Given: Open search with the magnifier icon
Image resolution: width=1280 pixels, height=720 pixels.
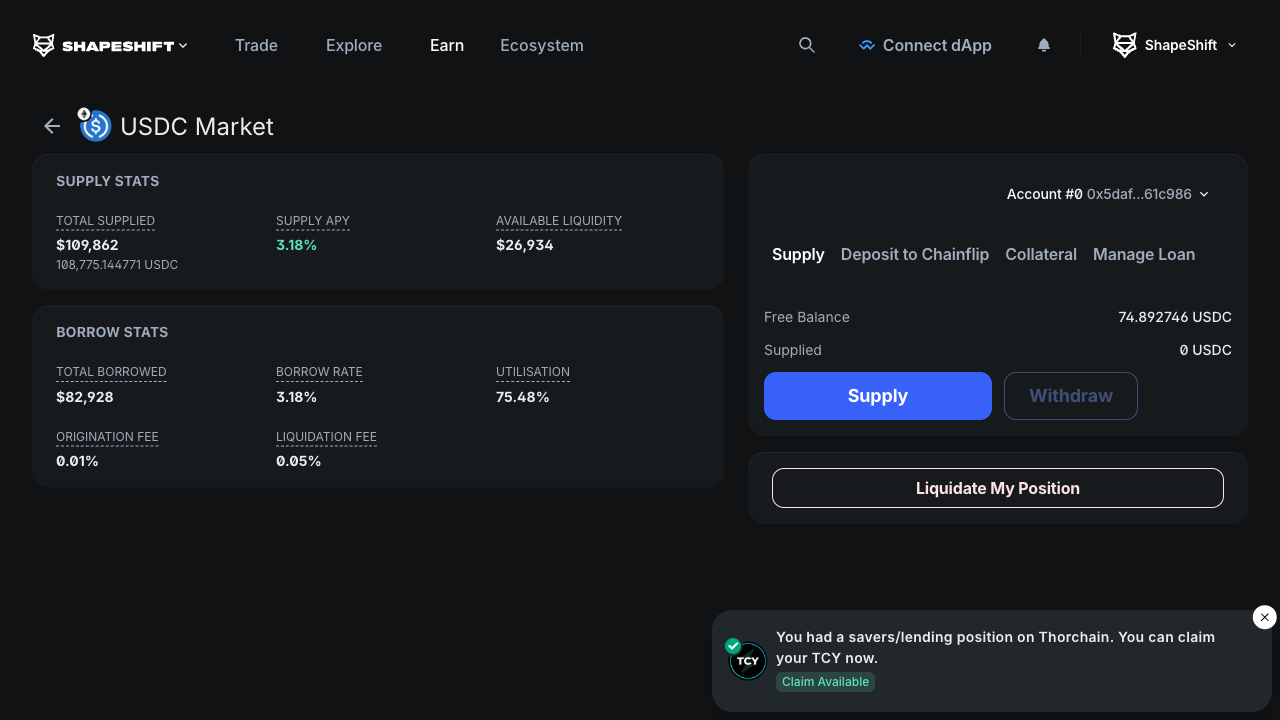Looking at the screenshot, I should pyautogui.click(x=807, y=45).
